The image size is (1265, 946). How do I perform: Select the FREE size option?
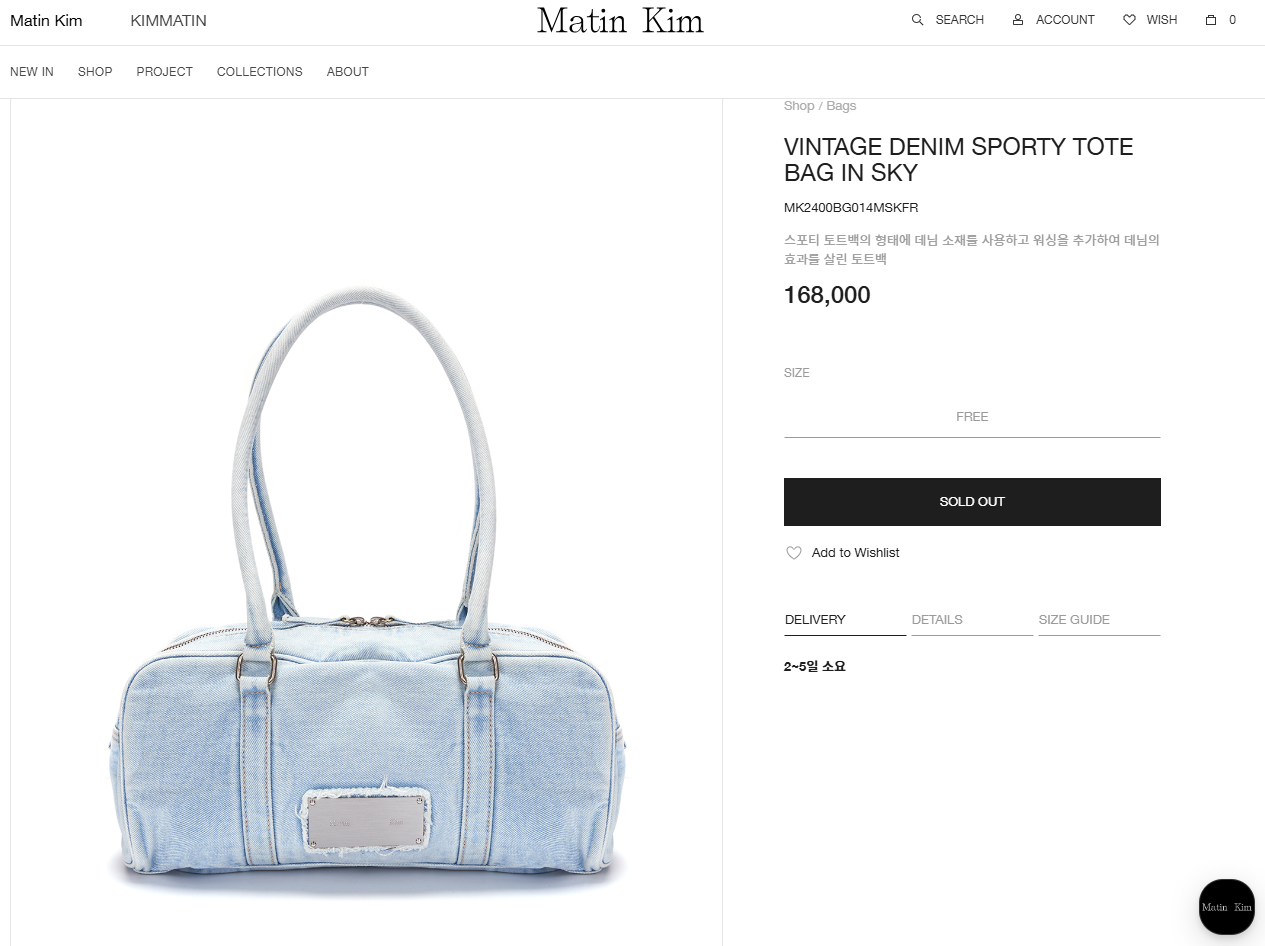(x=972, y=417)
